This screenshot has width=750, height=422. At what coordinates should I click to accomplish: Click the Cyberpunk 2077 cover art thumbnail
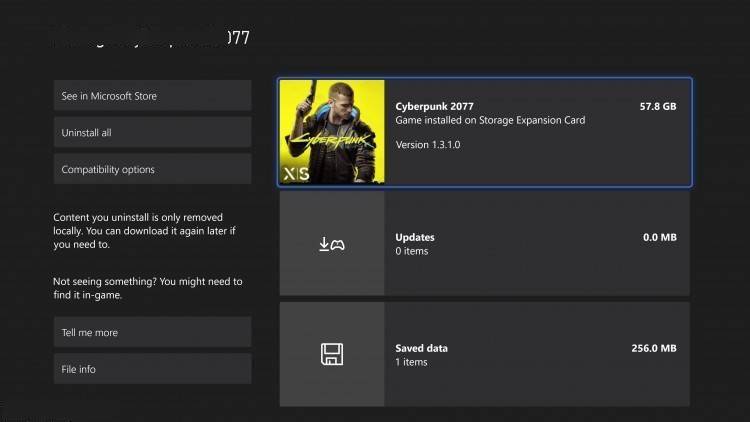click(332, 132)
